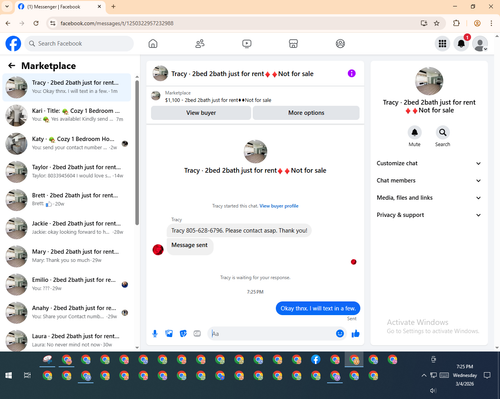
Task: Open the volume speaker icon in tray
Action: (433, 390)
